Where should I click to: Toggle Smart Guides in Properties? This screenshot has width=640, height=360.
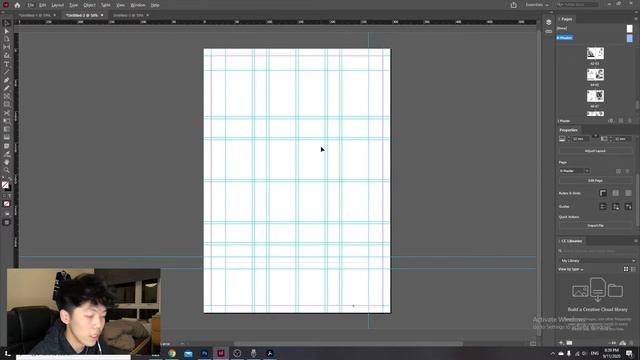point(628,207)
